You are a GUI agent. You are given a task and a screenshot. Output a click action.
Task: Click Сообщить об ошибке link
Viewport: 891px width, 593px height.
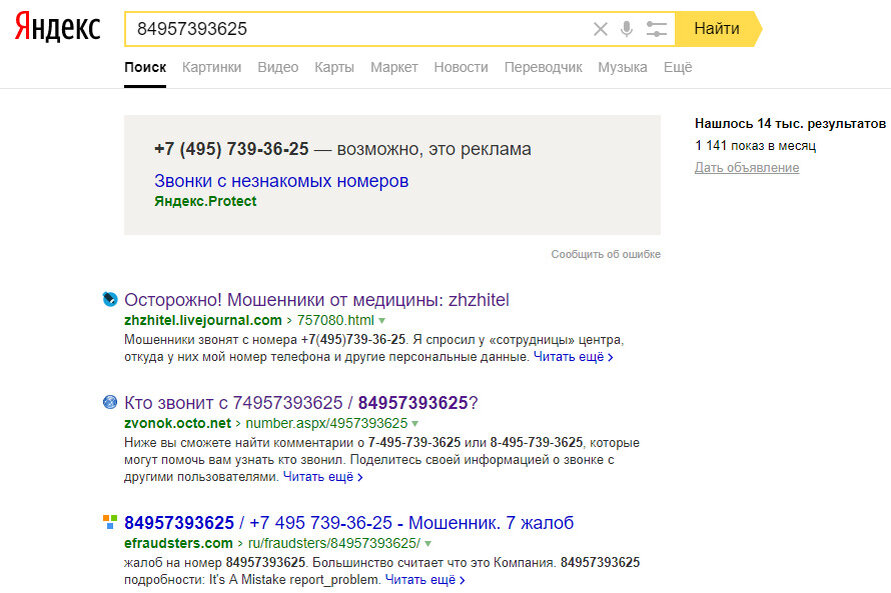[606, 254]
